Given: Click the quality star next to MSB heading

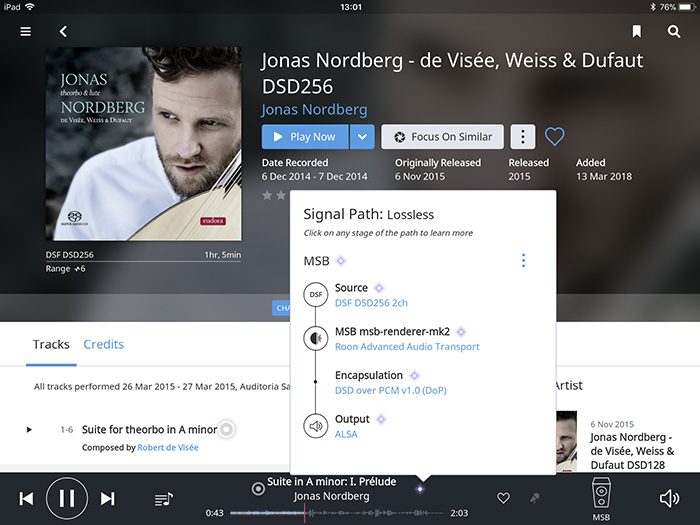Looking at the screenshot, I should (341, 261).
